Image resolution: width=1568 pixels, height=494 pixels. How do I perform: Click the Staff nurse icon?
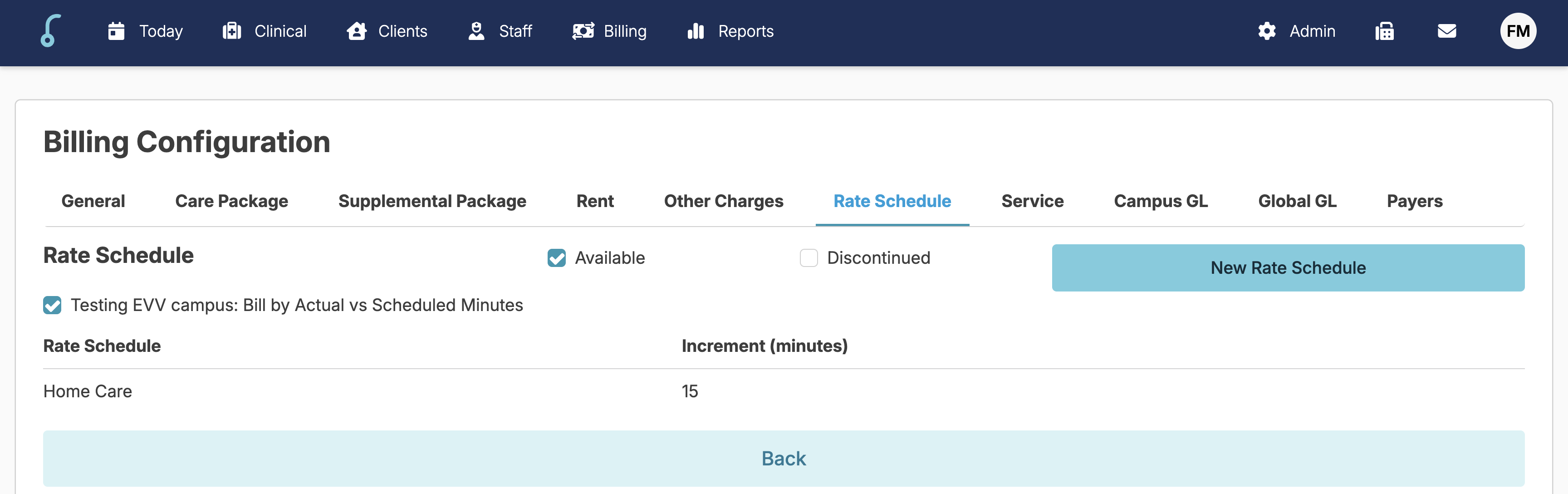476,31
